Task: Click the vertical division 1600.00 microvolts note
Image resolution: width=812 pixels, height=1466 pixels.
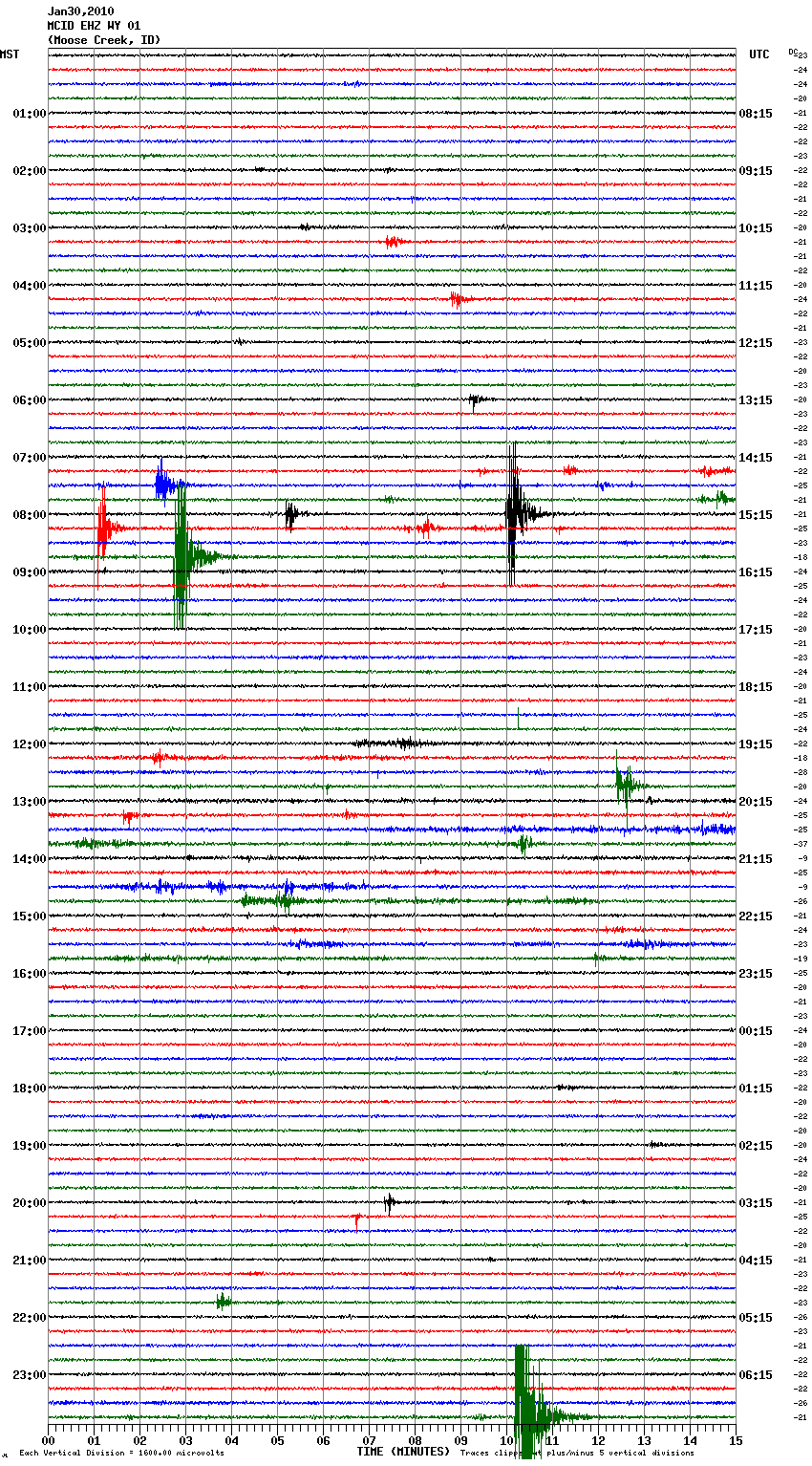Action: click(121, 1453)
